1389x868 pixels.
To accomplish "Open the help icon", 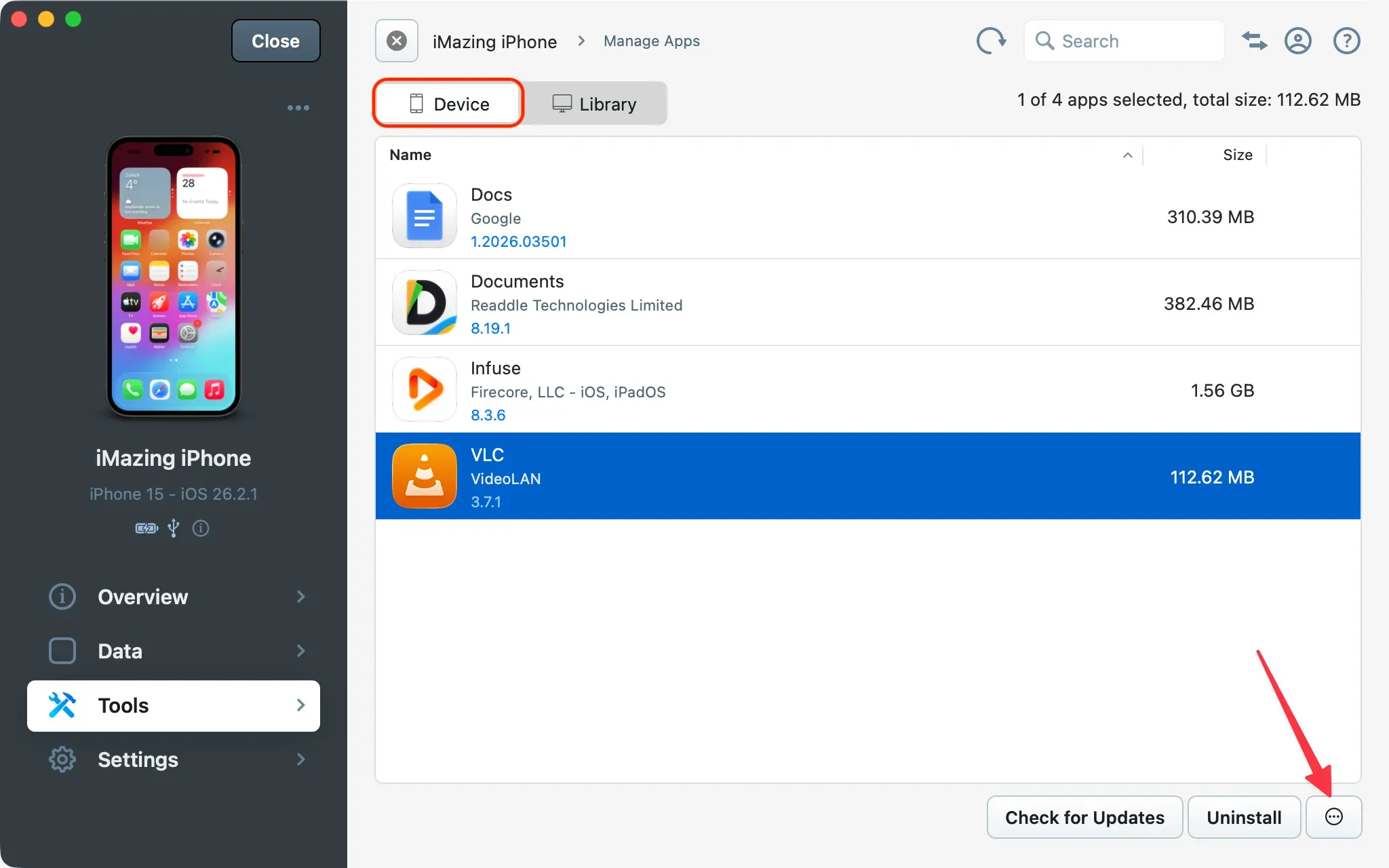I will click(x=1346, y=41).
